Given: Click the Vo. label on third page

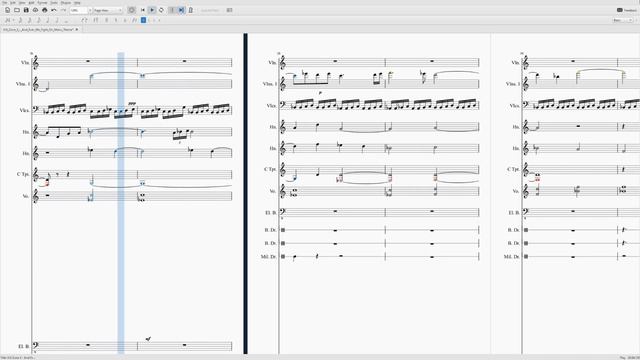Looking at the screenshot, I should click(x=516, y=191).
